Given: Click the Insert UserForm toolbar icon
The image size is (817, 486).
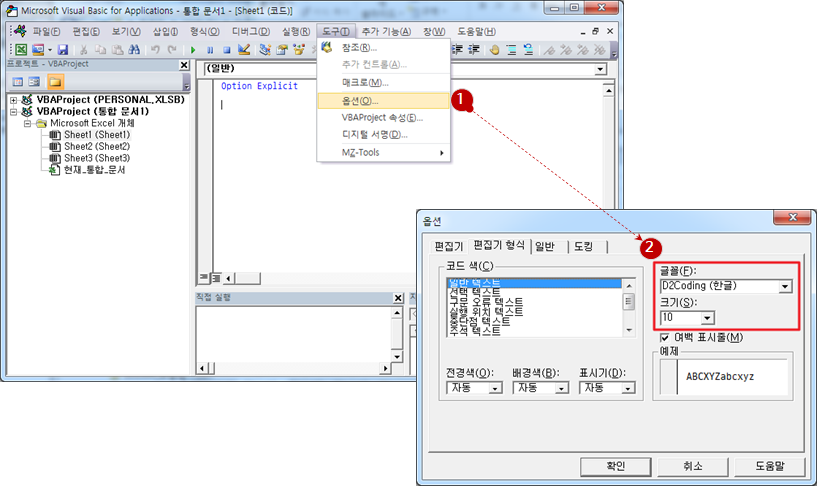Looking at the screenshot, I should 38,49.
